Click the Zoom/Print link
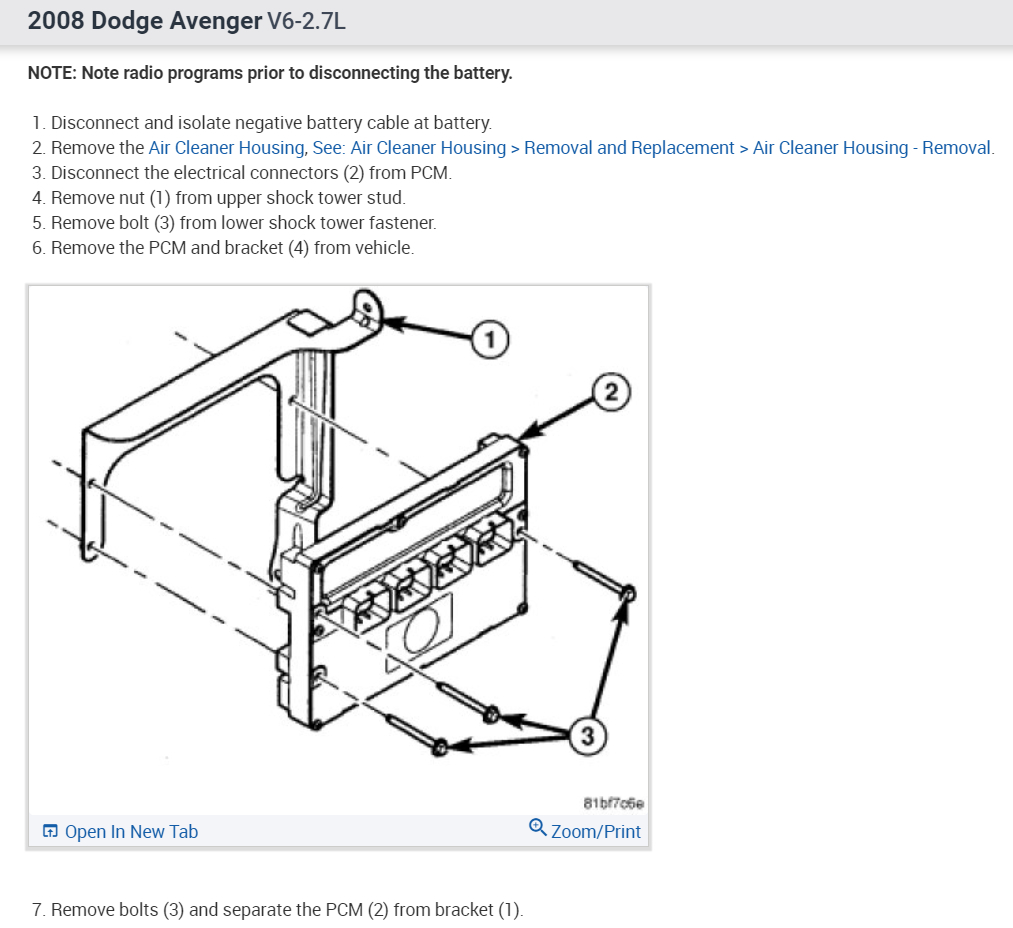Screen dimensions: 1013x928 pos(596,832)
